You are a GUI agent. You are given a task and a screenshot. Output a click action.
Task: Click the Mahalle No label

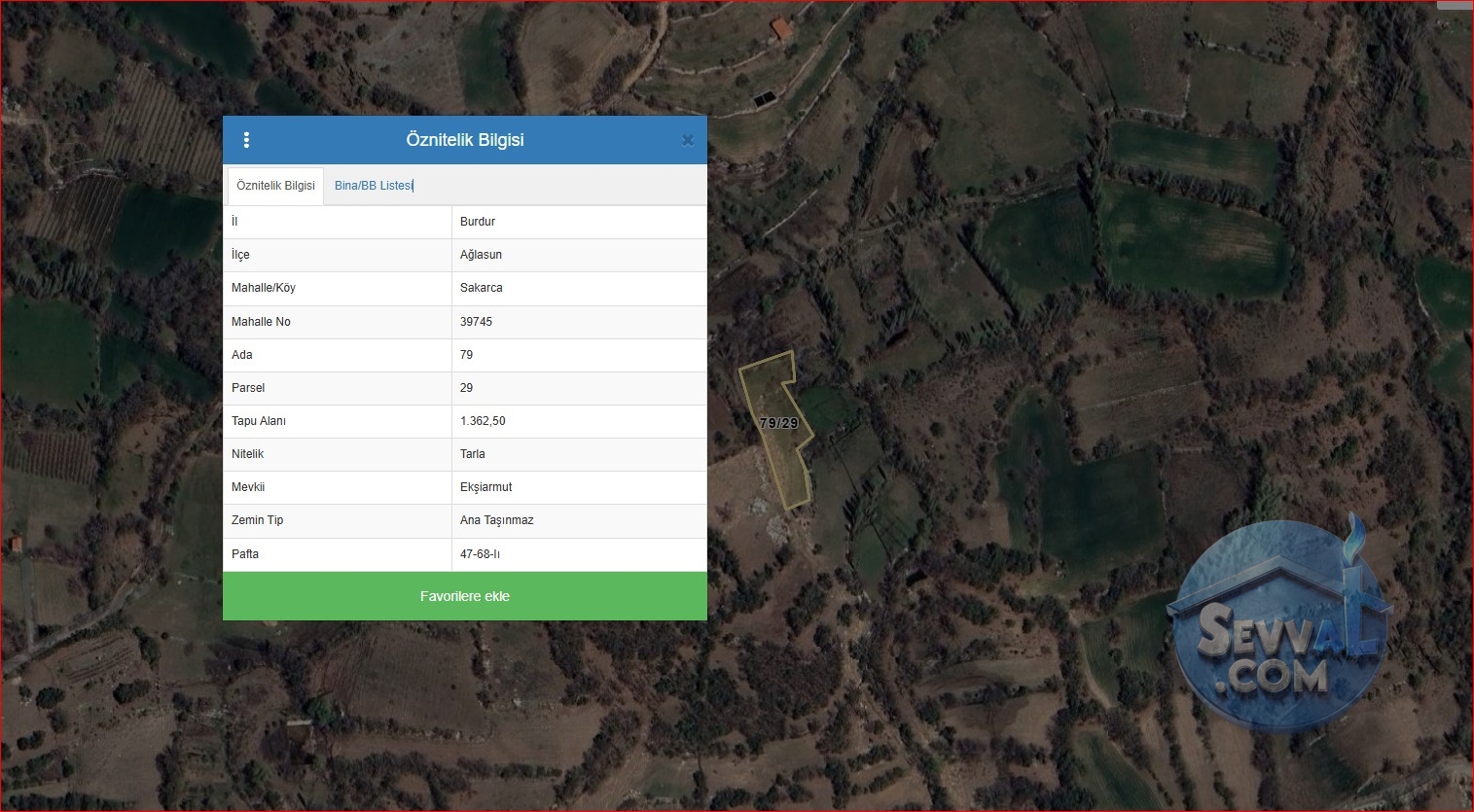(x=261, y=322)
